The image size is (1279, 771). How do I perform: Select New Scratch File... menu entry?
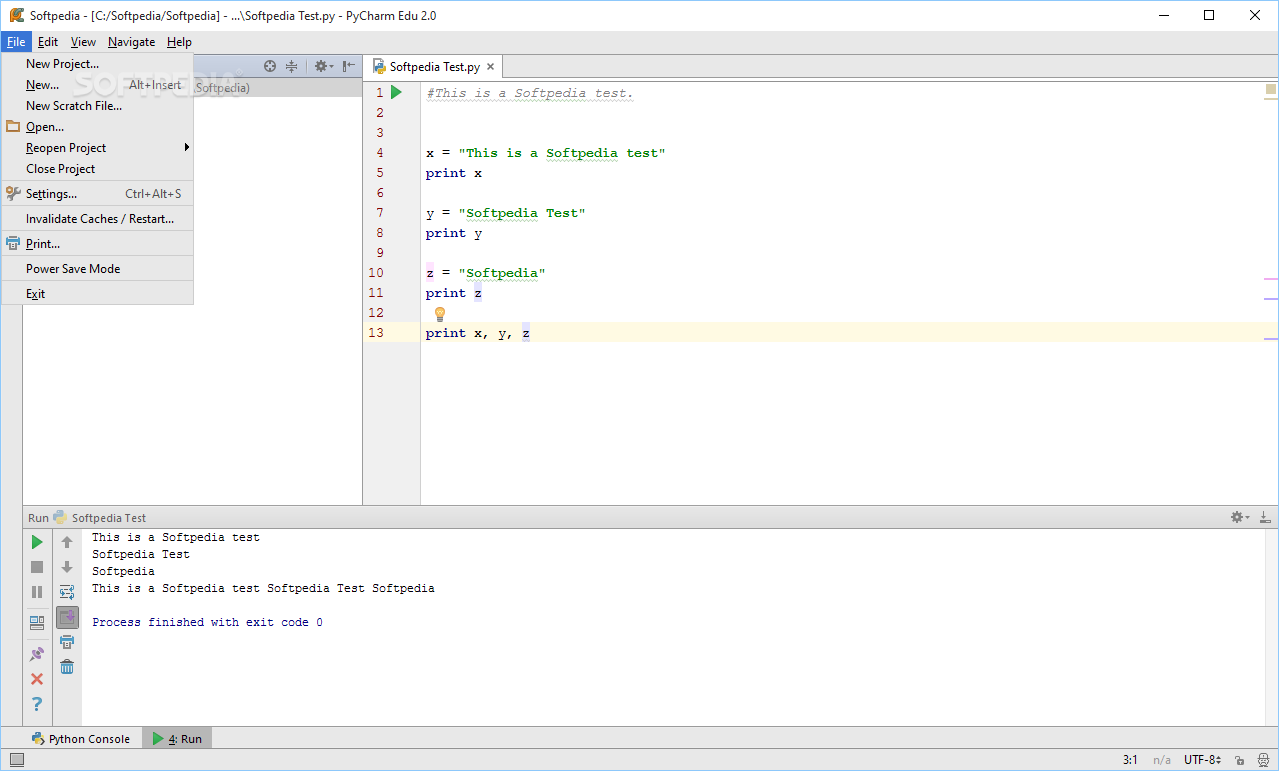point(97,106)
